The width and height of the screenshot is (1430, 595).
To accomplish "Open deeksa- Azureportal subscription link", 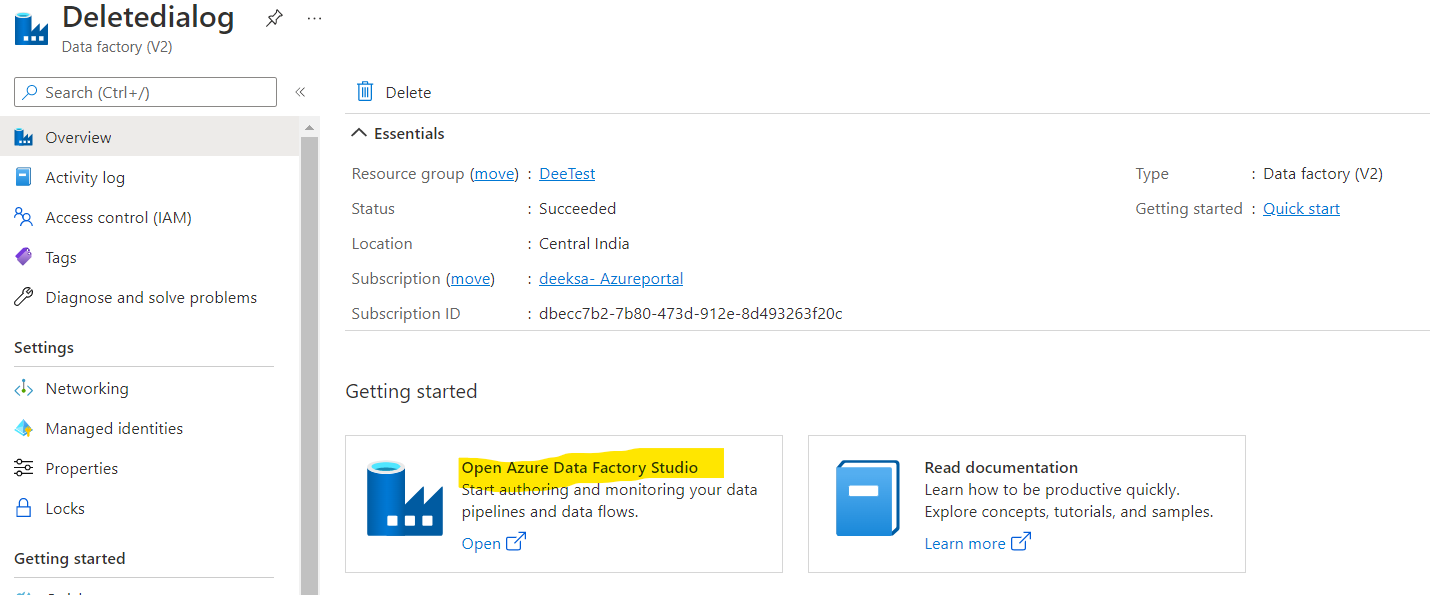I will tap(611, 278).
